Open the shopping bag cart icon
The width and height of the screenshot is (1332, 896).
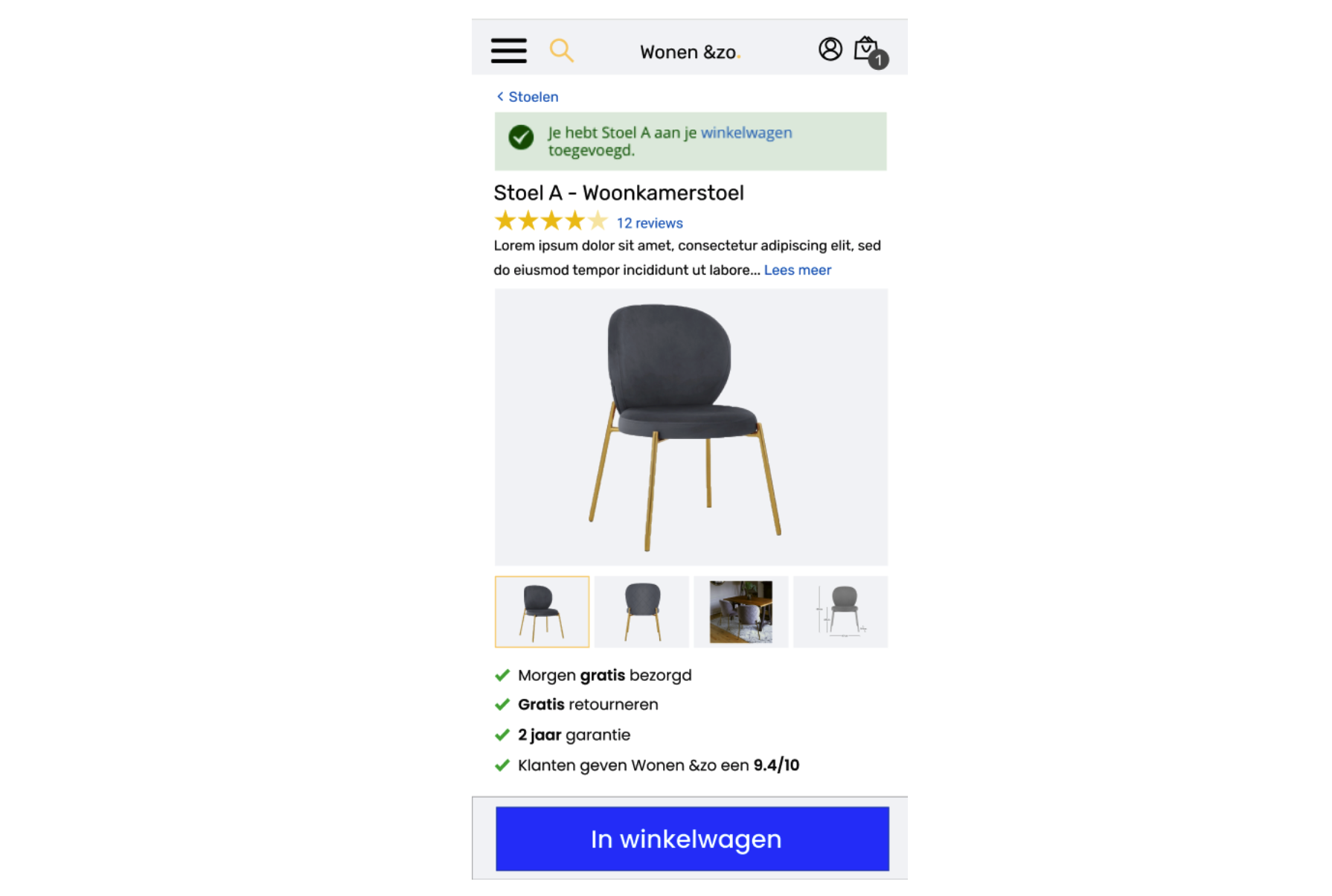865,48
